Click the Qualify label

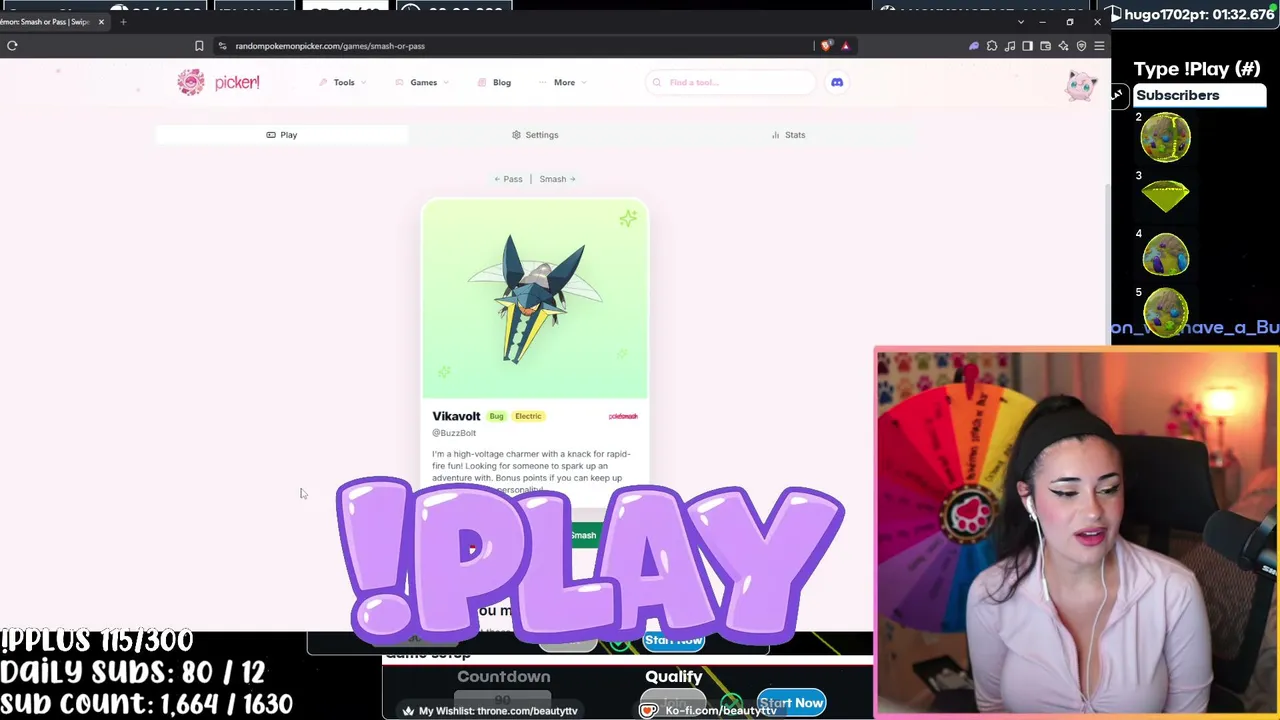pyautogui.click(x=673, y=677)
